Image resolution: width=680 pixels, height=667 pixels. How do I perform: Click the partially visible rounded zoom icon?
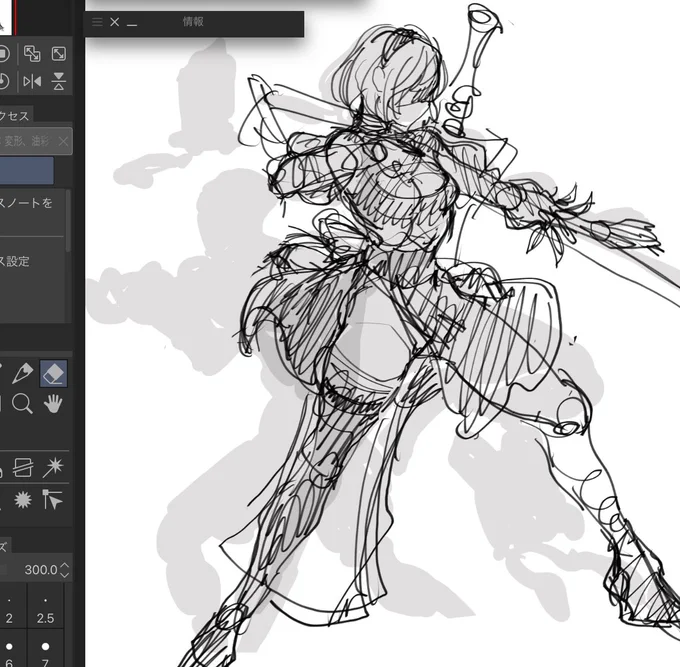click(x=4, y=54)
